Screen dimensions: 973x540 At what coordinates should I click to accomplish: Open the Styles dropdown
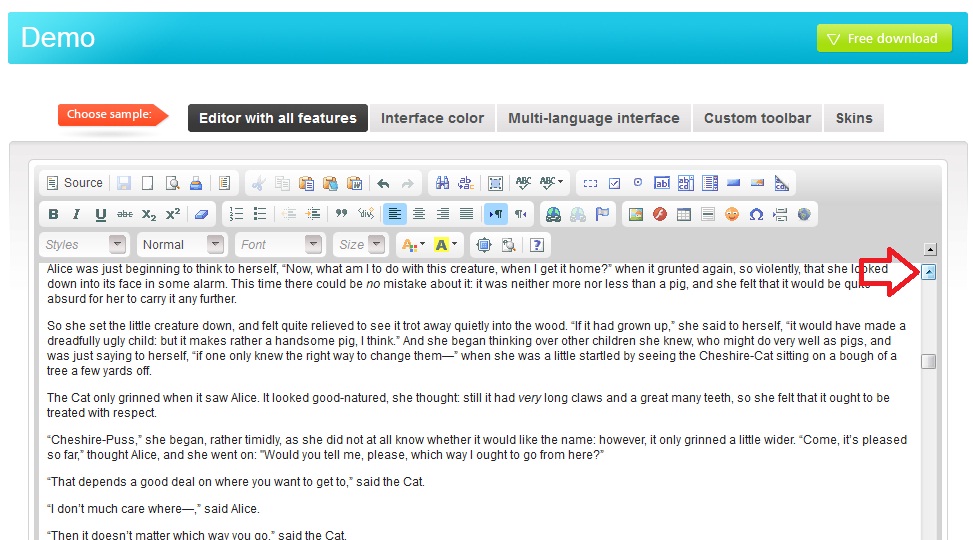(x=86, y=245)
